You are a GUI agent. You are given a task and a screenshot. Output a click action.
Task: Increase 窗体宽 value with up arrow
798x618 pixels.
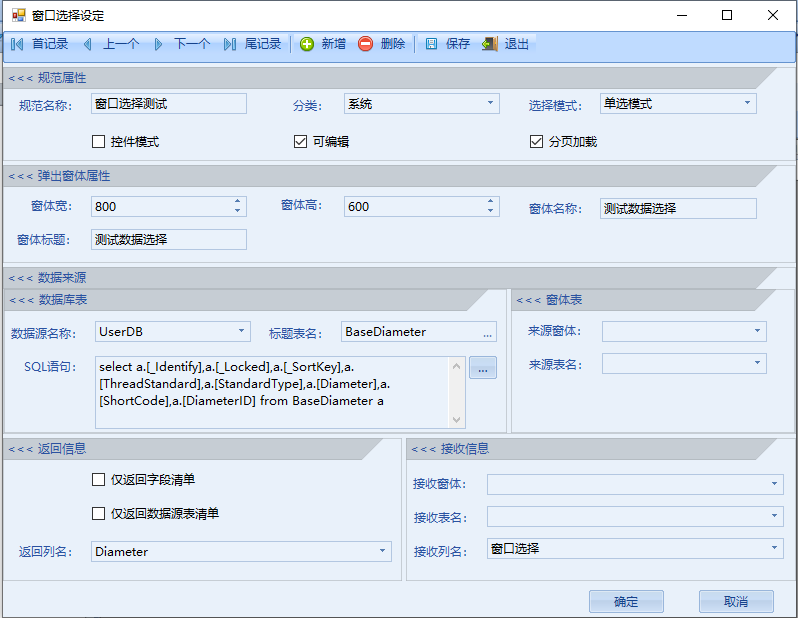click(x=238, y=202)
